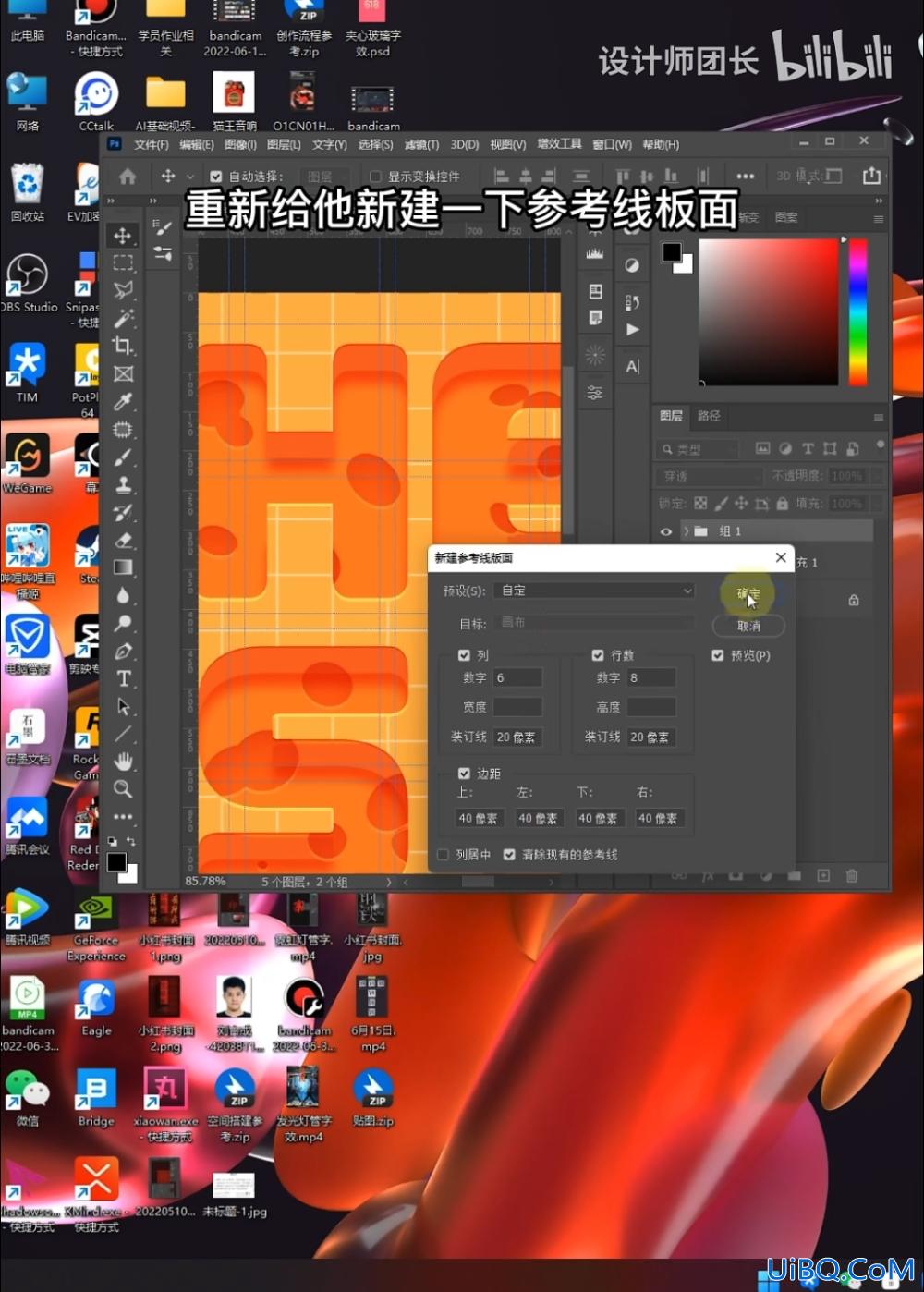Toggle the 行数 checkbox in dialog
The width and height of the screenshot is (924, 1292).
pos(598,655)
